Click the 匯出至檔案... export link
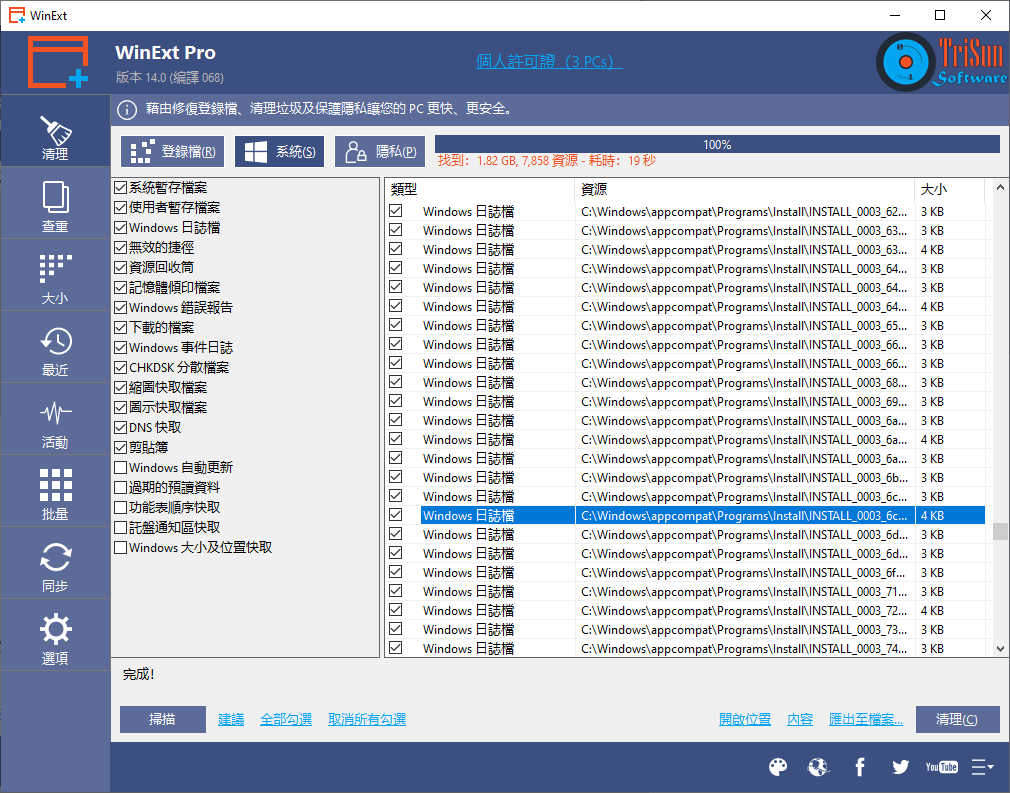1010x793 pixels. [866, 720]
